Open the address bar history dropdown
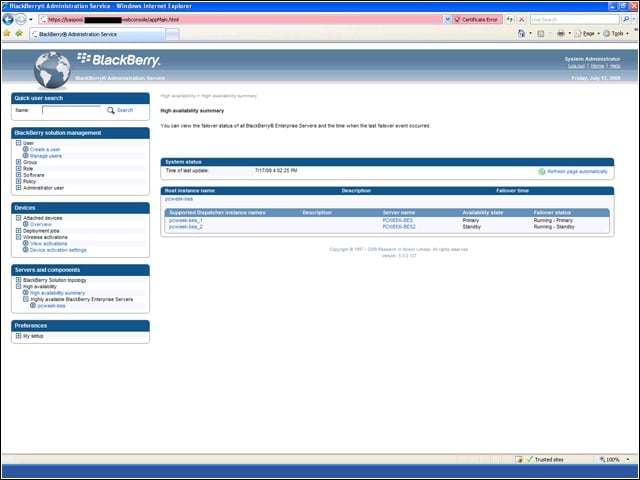640x480 pixels. 447,20
